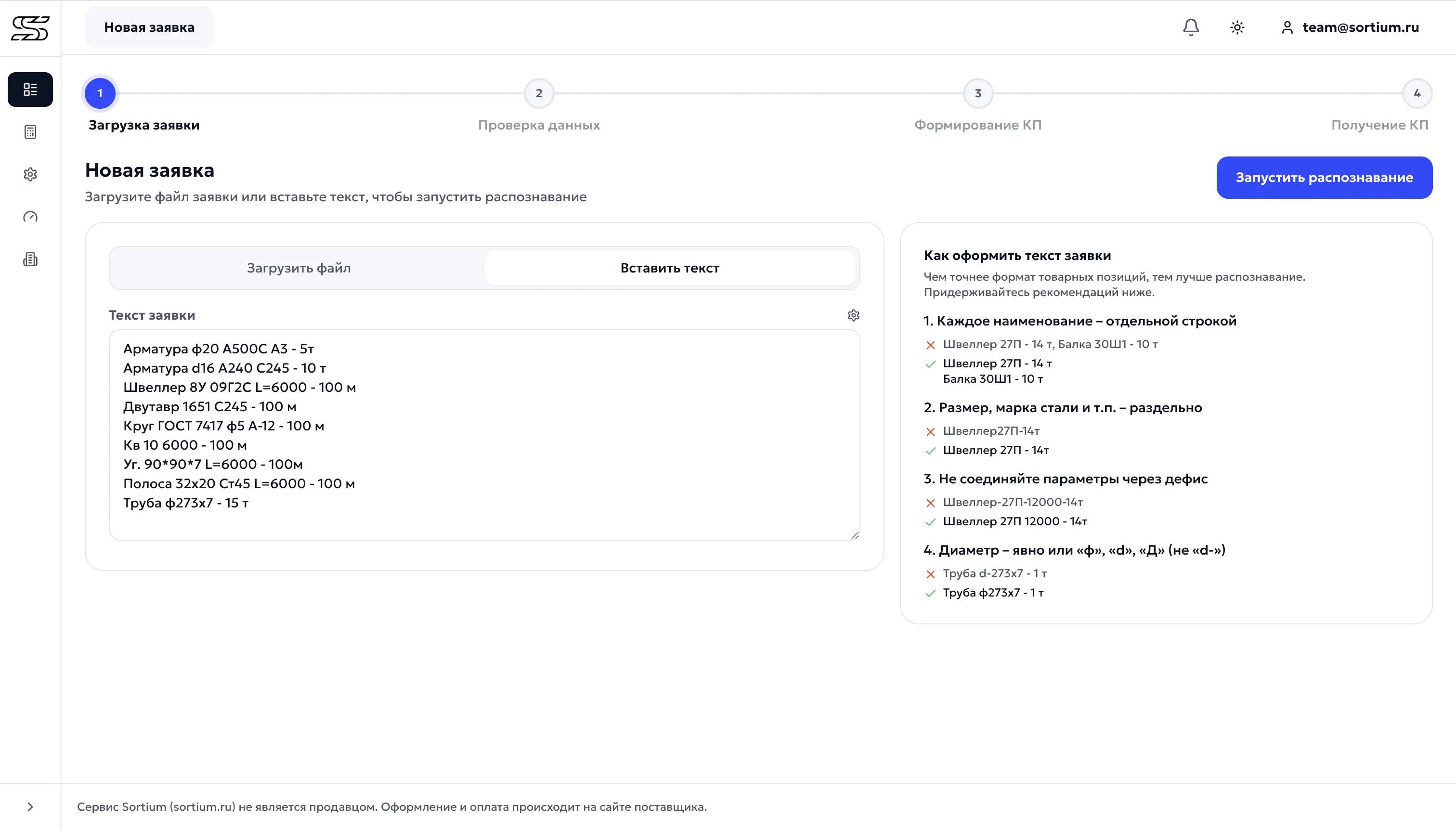Click the Sortium logo icon
This screenshot has width=1456, height=830.
pos(30,27)
